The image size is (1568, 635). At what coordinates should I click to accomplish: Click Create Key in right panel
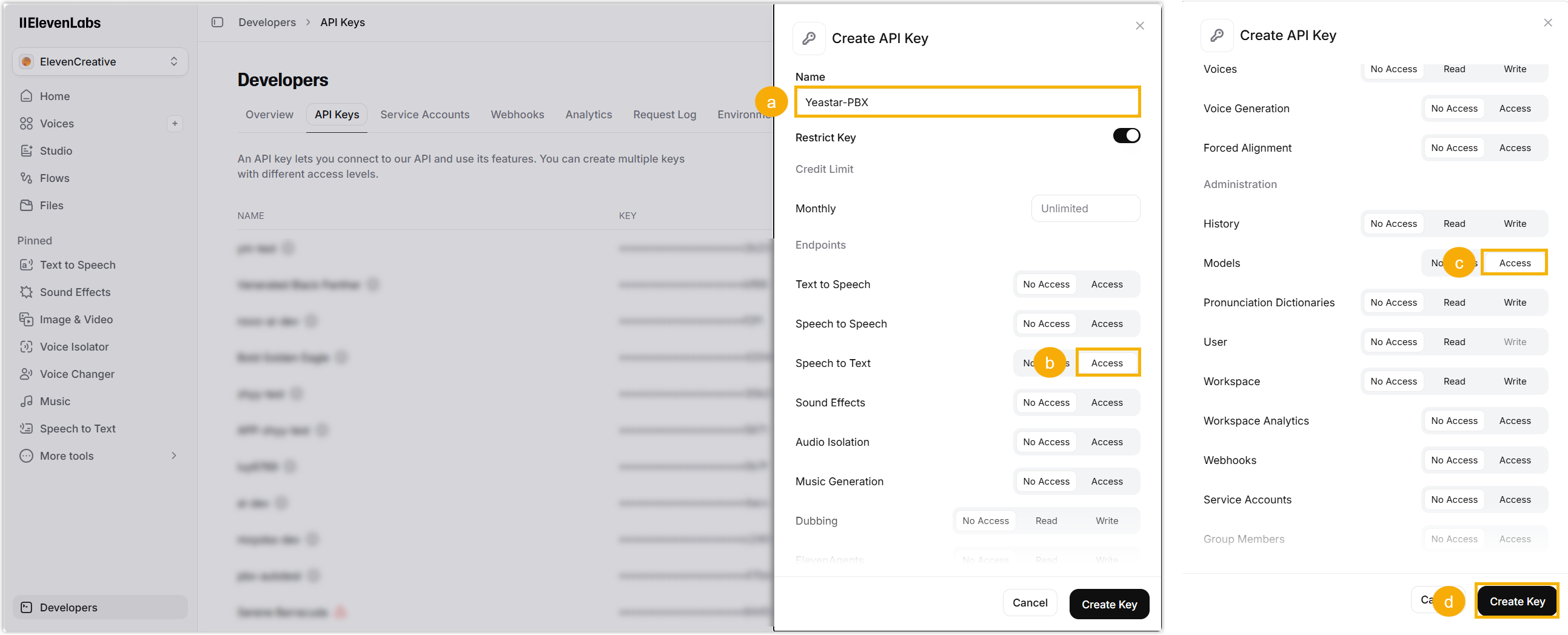pos(1517,602)
